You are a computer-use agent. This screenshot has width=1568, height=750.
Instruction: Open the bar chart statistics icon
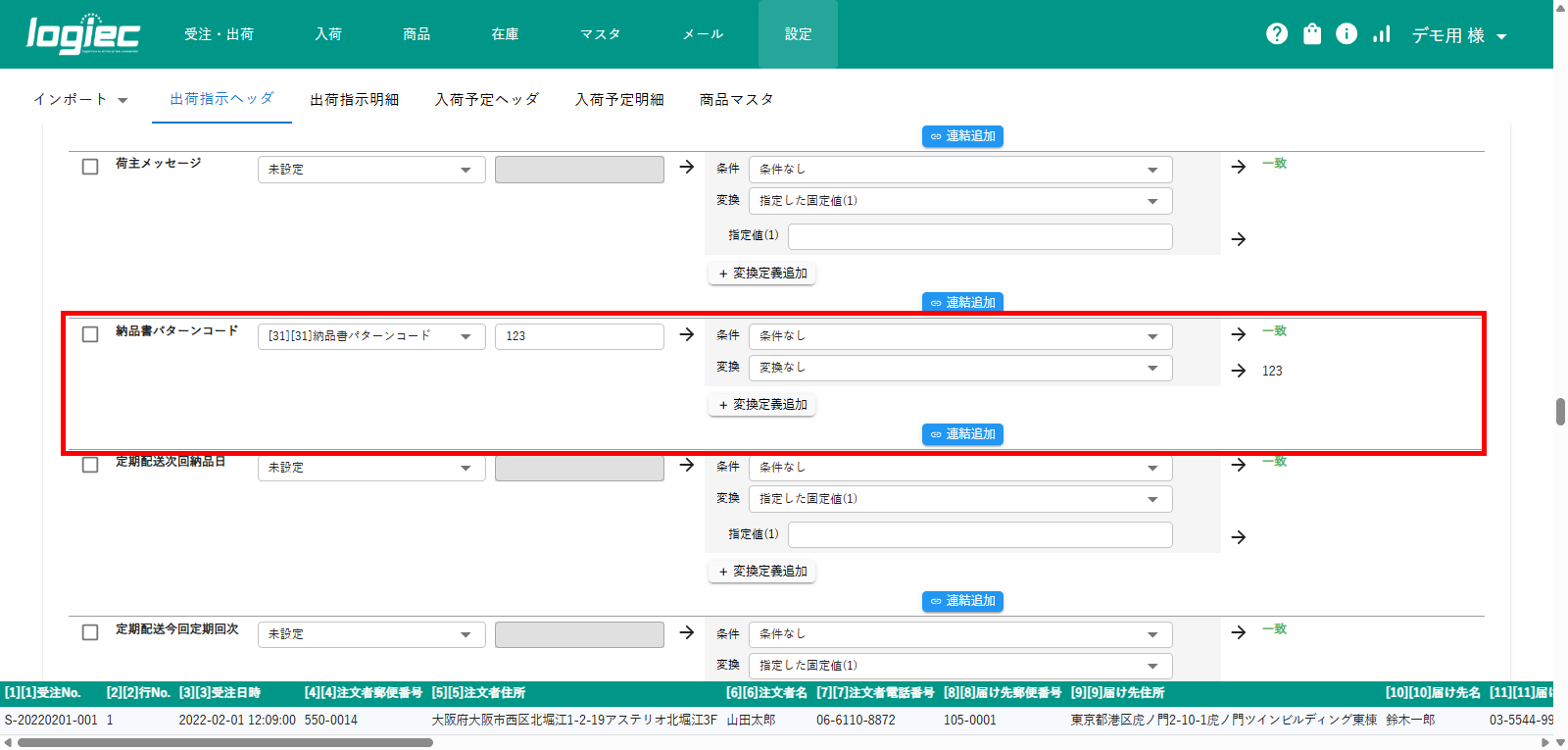pyautogui.click(x=1382, y=34)
